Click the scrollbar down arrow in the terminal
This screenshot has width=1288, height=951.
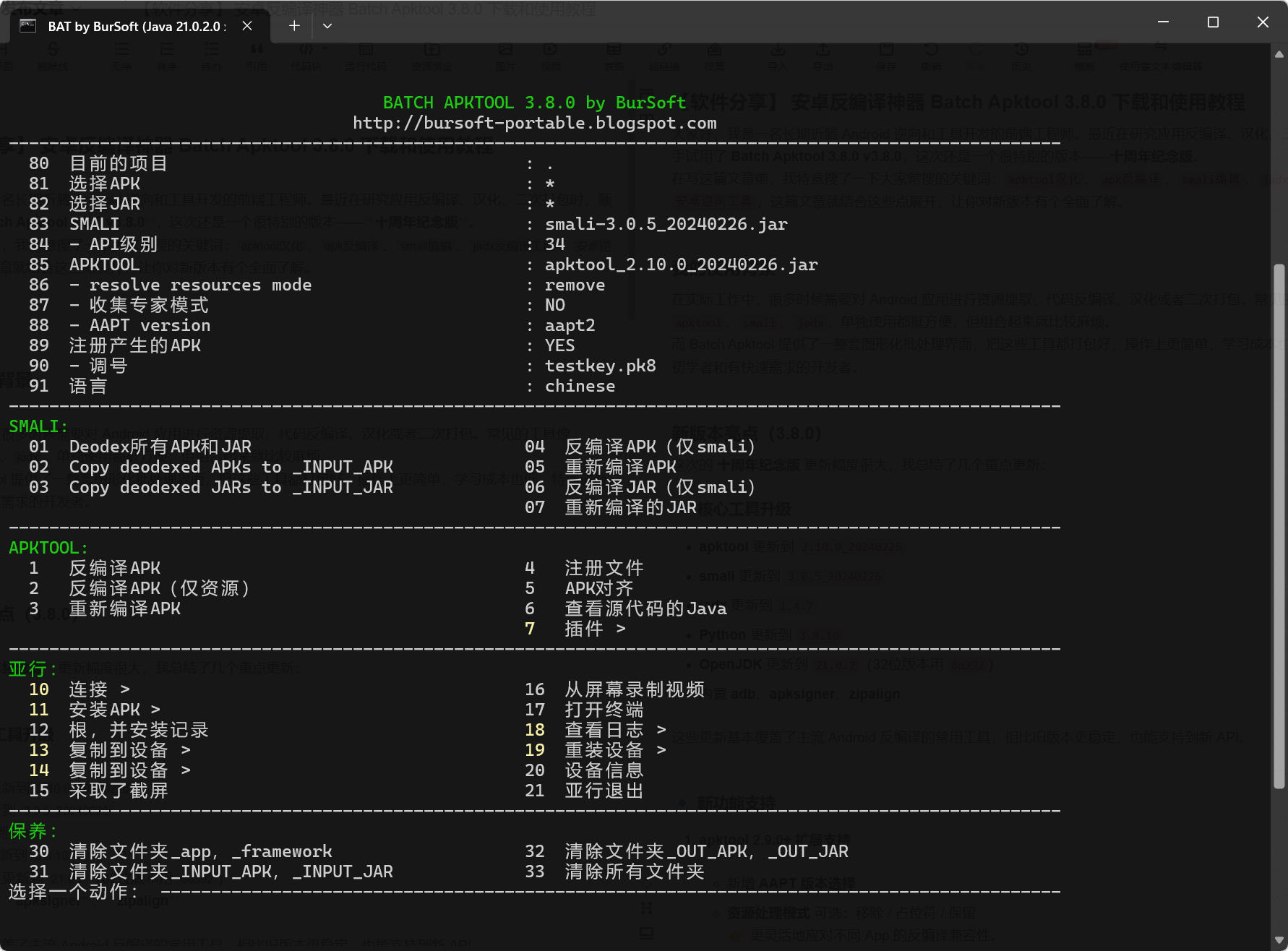[1279, 941]
